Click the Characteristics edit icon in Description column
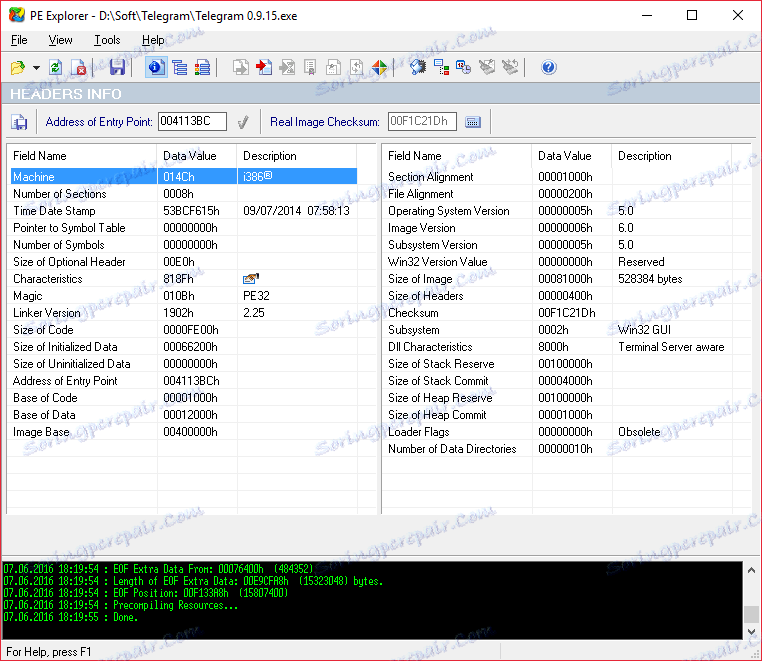The height and width of the screenshot is (661, 762). pyautogui.click(x=250, y=279)
